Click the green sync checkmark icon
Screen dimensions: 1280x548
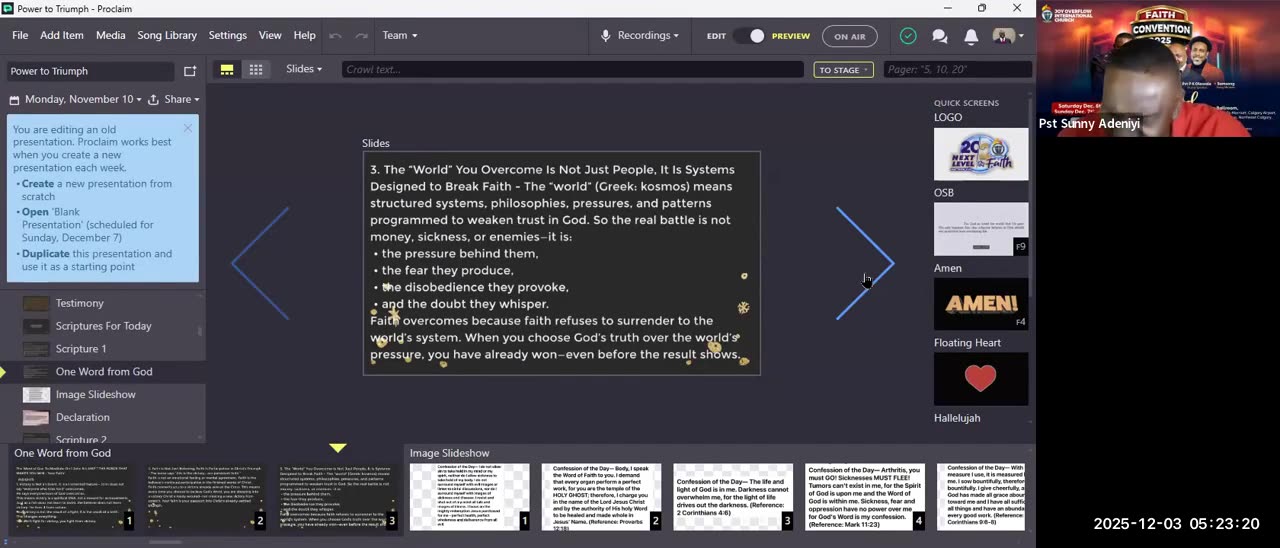click(x=908, y=36)
